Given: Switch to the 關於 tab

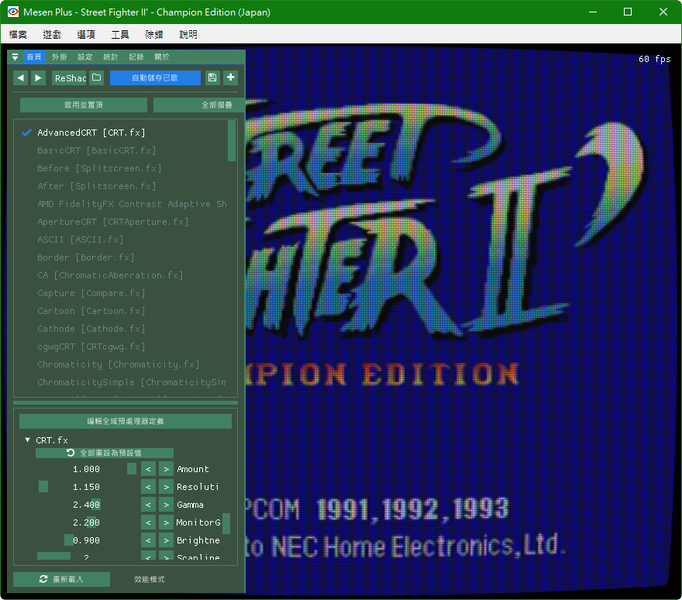Looking at the screenshot, I should tap(162, 57).
